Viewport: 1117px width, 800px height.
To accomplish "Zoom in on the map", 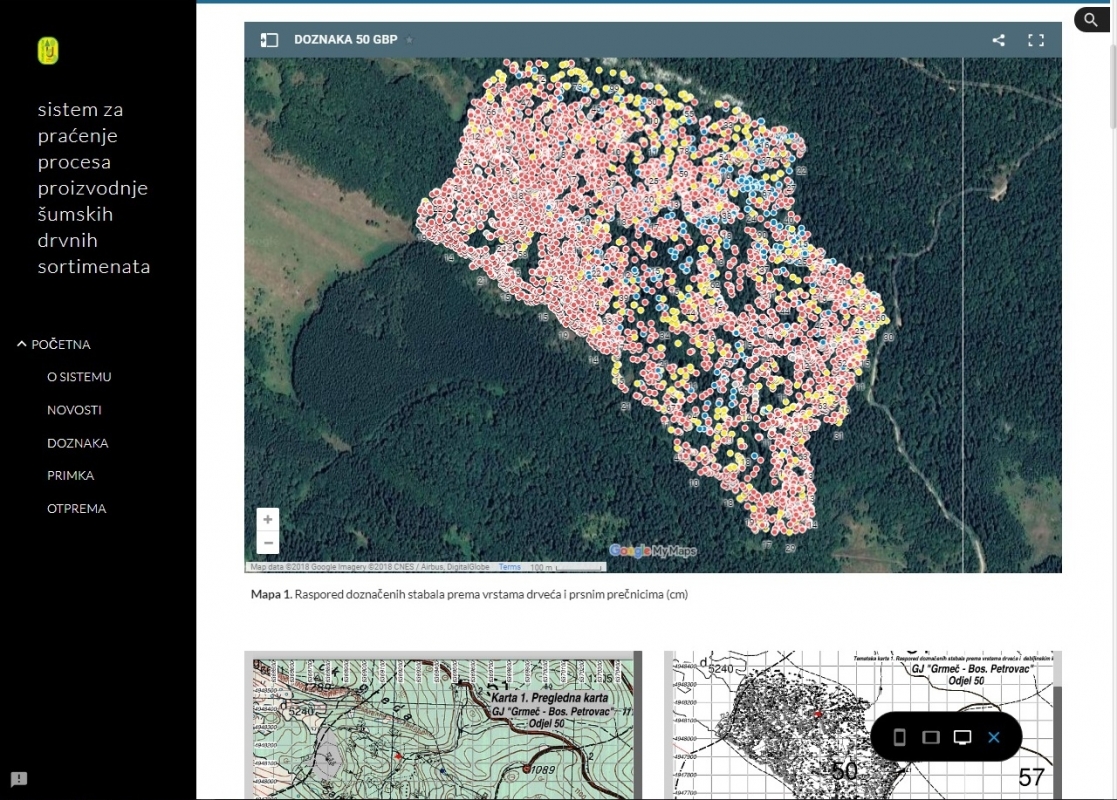I will point(267,520).
